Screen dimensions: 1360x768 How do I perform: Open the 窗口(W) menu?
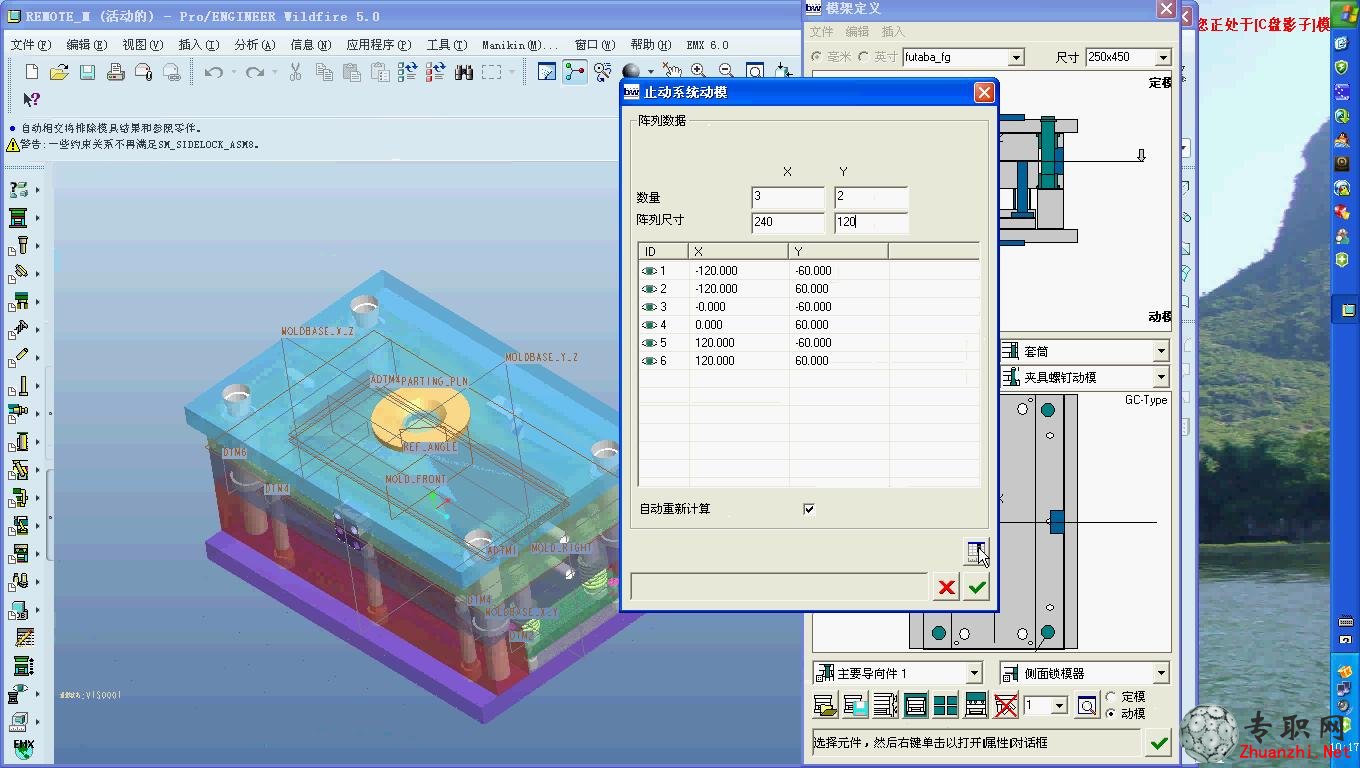(x=594, y=45)
